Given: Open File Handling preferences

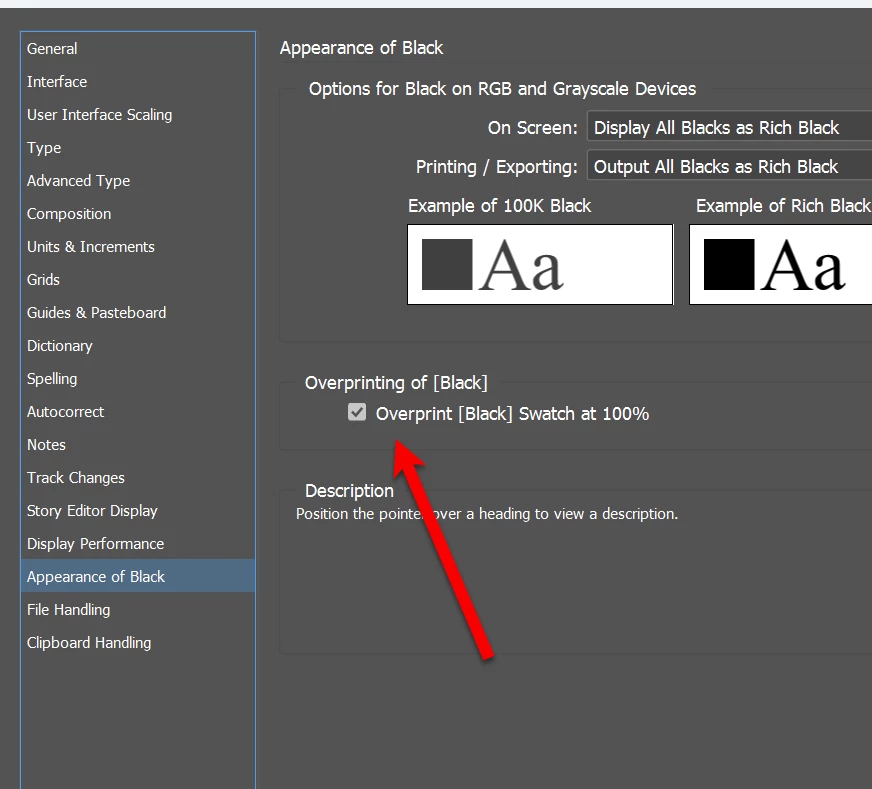Looking at the screenshot, I should point(138,609).
